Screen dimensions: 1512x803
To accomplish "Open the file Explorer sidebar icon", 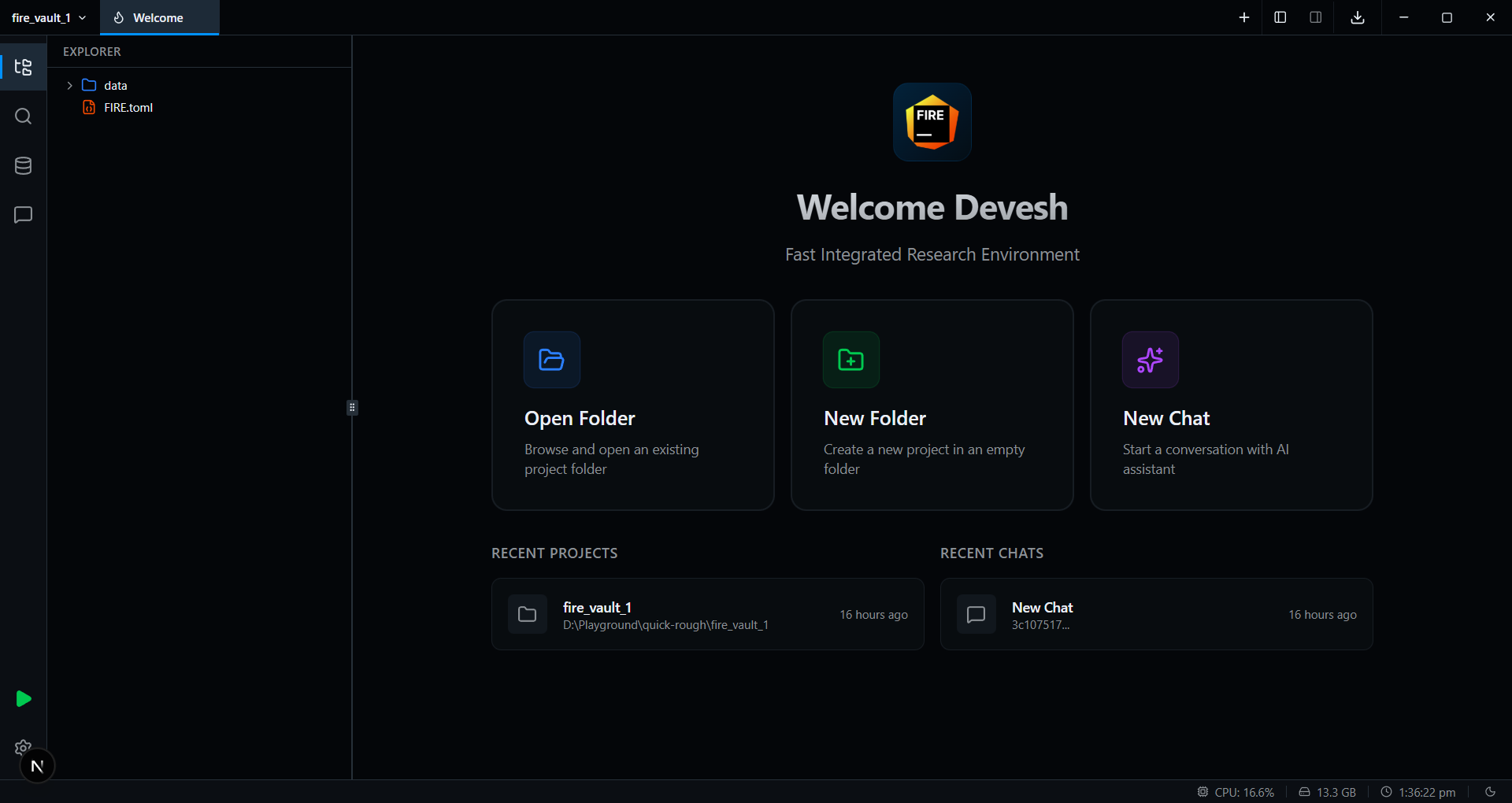I will coord(23,67).
